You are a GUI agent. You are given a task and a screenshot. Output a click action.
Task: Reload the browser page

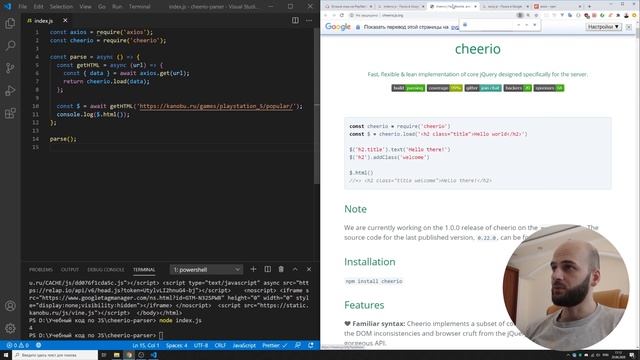click(x=342, y=15)
